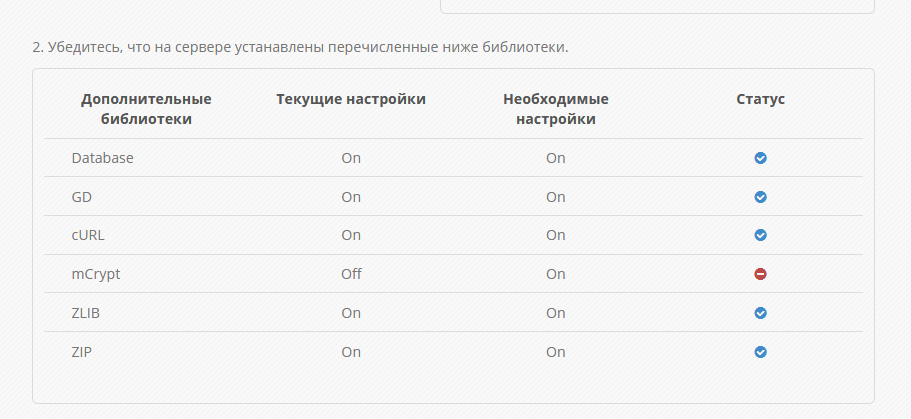Click the step 2 instruction text
Image resolution: width=911 pixels, height=419 pixels.
pos(300,48)
